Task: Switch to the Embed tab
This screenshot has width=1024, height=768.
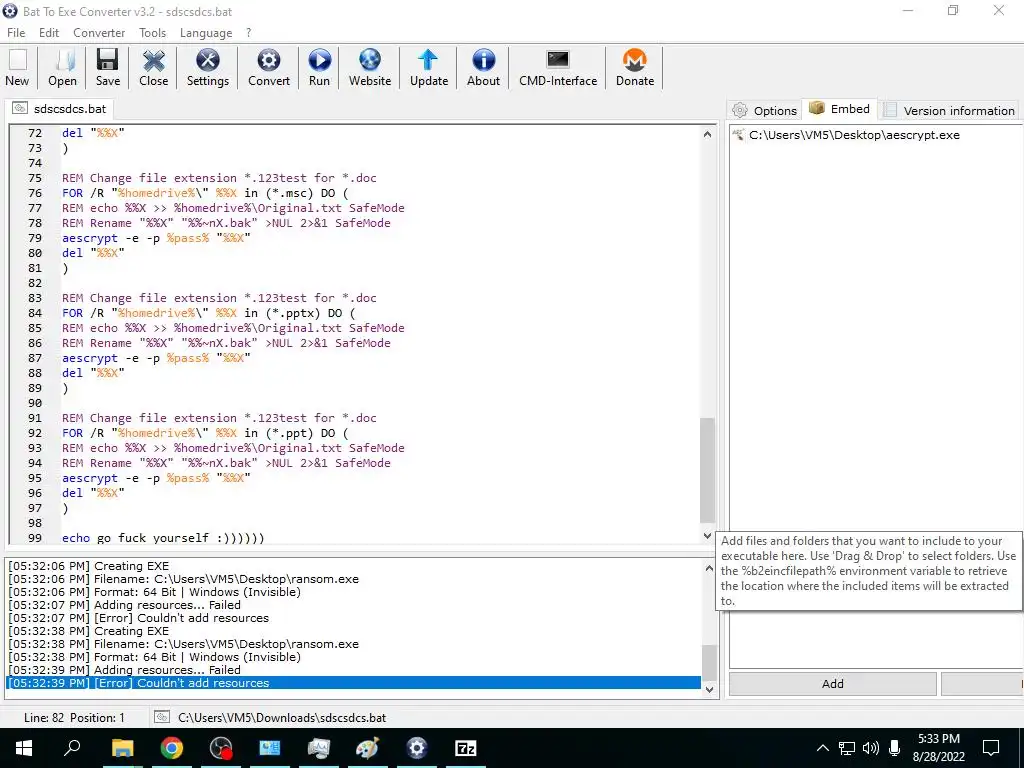Action: pyautogui.click(x=839, y=109)
